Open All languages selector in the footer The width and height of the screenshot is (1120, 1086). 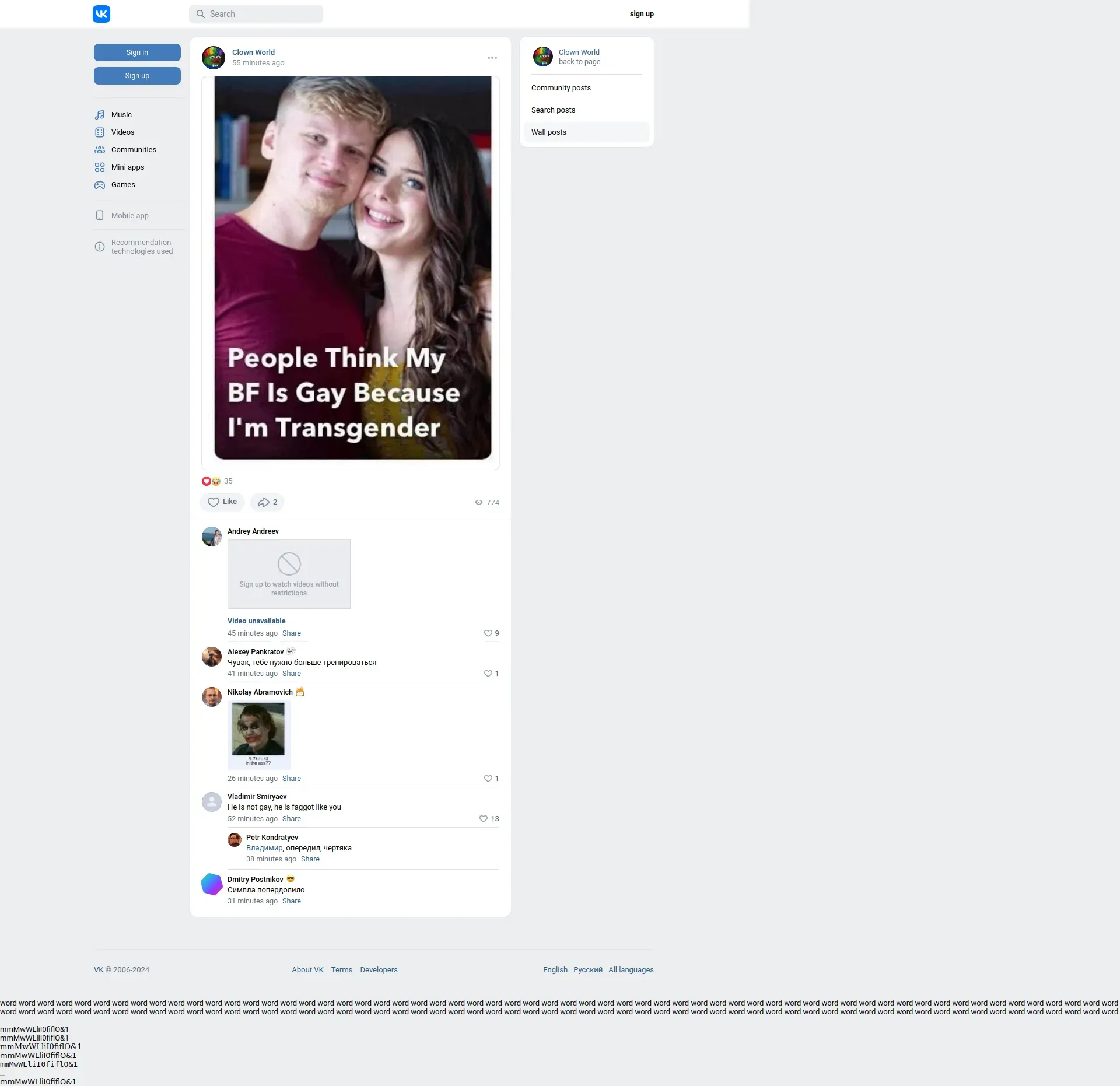click(x=631, y=970)
